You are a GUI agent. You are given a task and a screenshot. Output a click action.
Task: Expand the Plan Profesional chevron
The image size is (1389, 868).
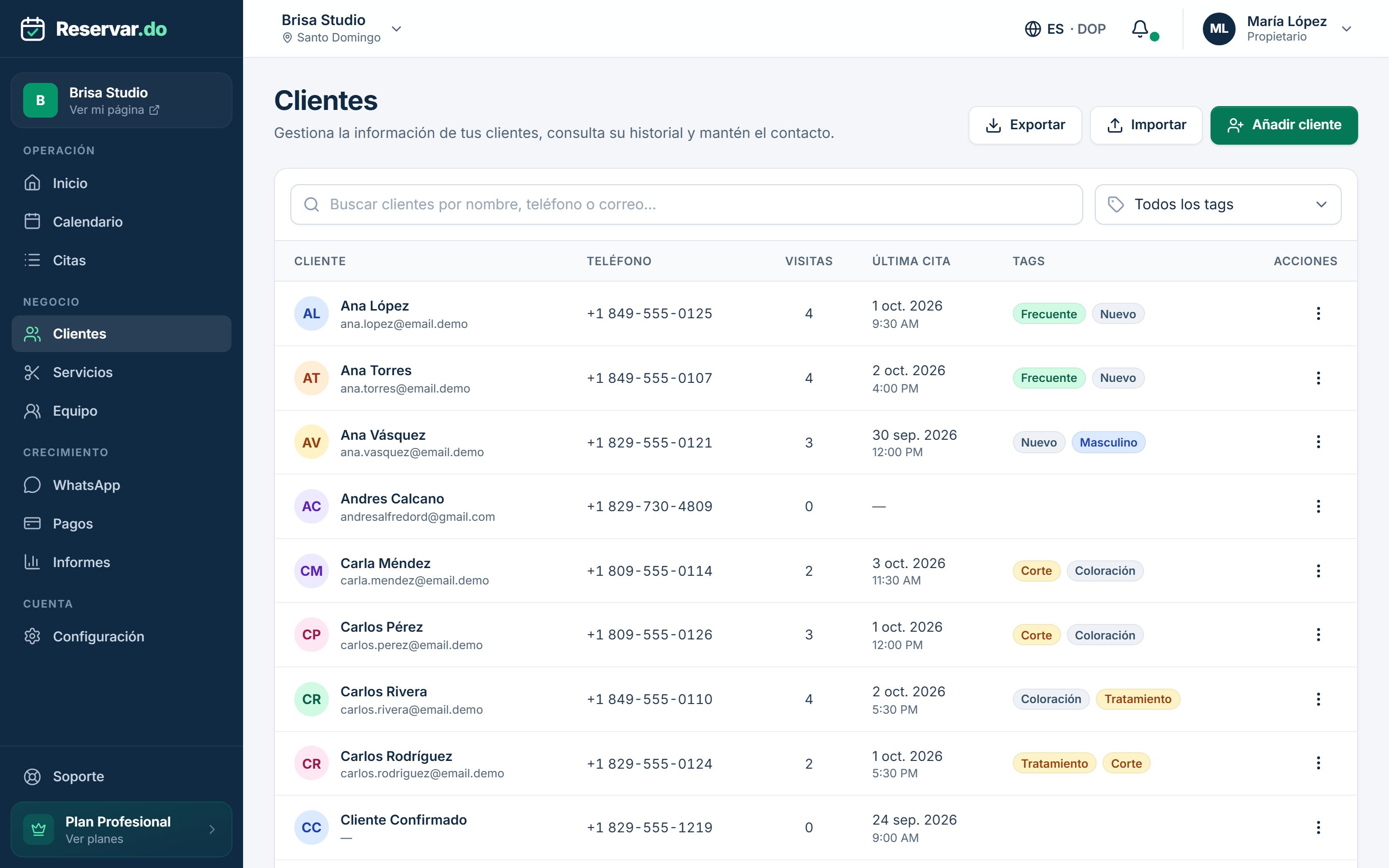coord(212,829)
